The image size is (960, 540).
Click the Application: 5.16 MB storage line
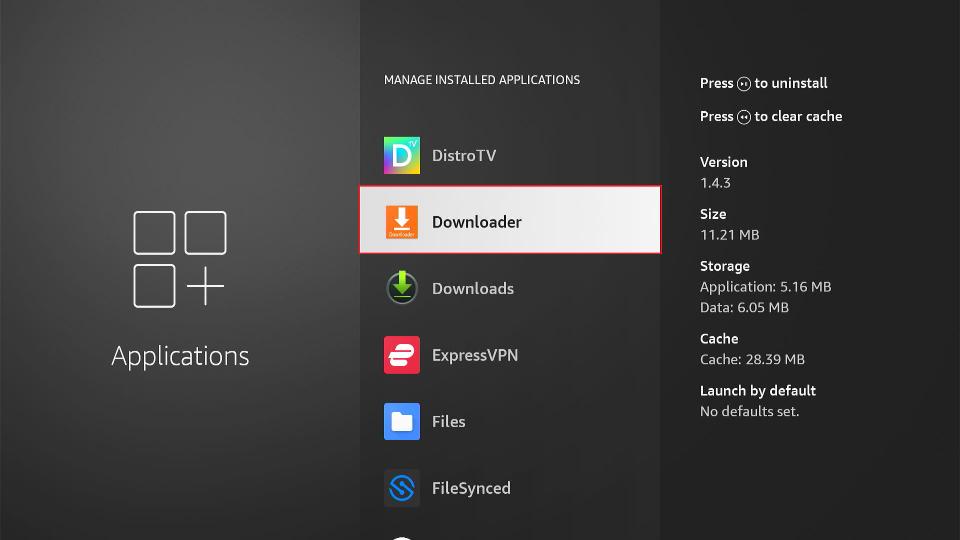[x=765, y=287]
